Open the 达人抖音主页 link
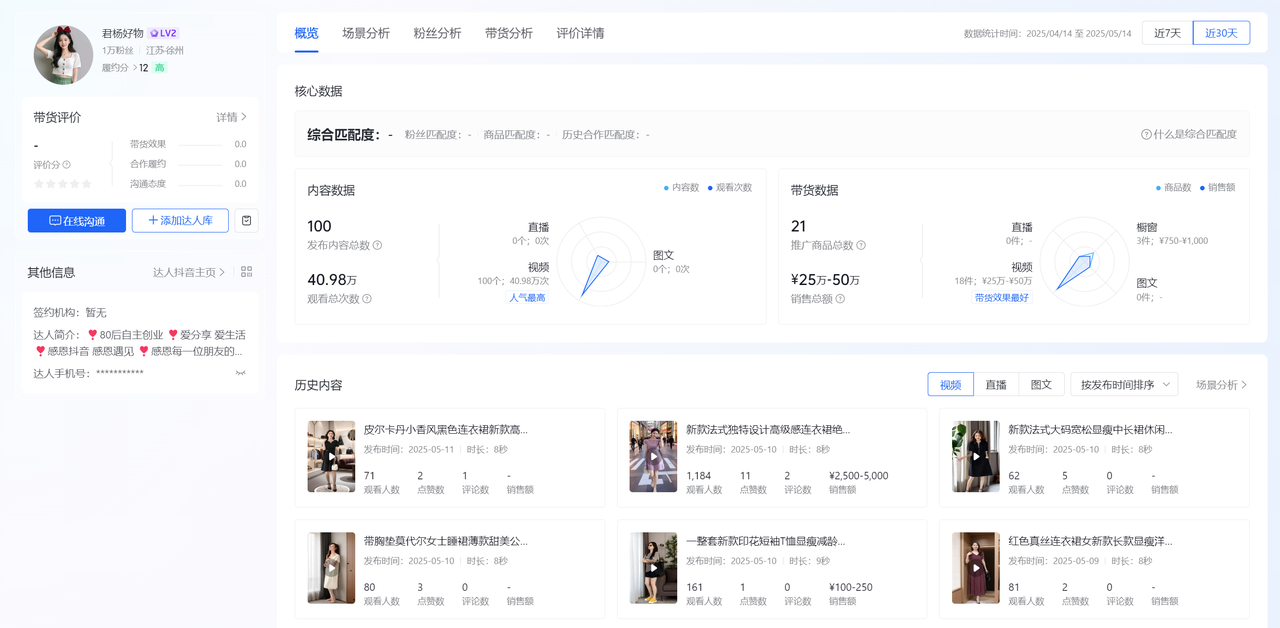Viewport: 1280px width, 628px height. pyautogui.click(x=189, y=272)
